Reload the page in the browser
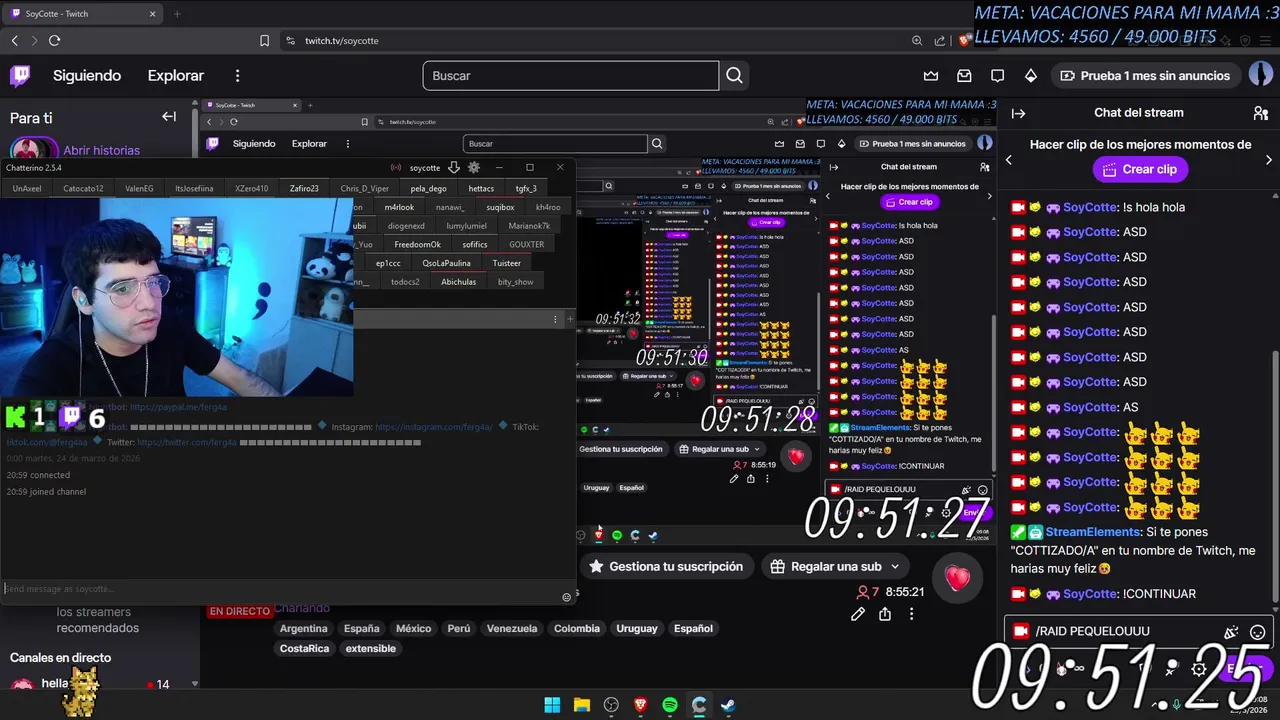The width and height of the screenshot is (1280, 720). (x=54, y=40)
